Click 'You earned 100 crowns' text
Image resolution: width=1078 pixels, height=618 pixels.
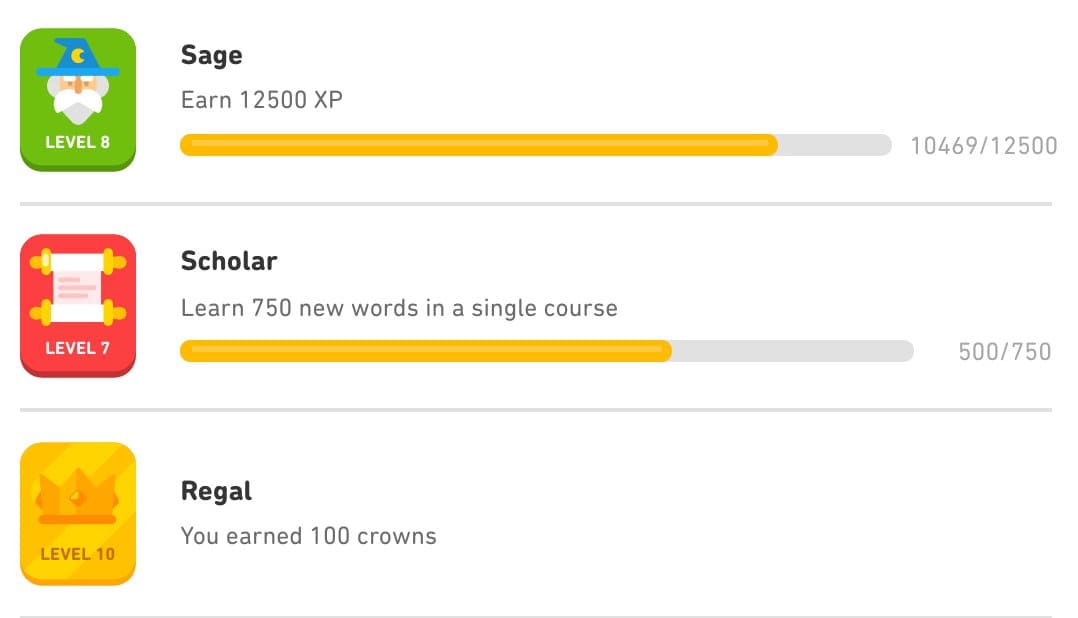pos(308,536)
